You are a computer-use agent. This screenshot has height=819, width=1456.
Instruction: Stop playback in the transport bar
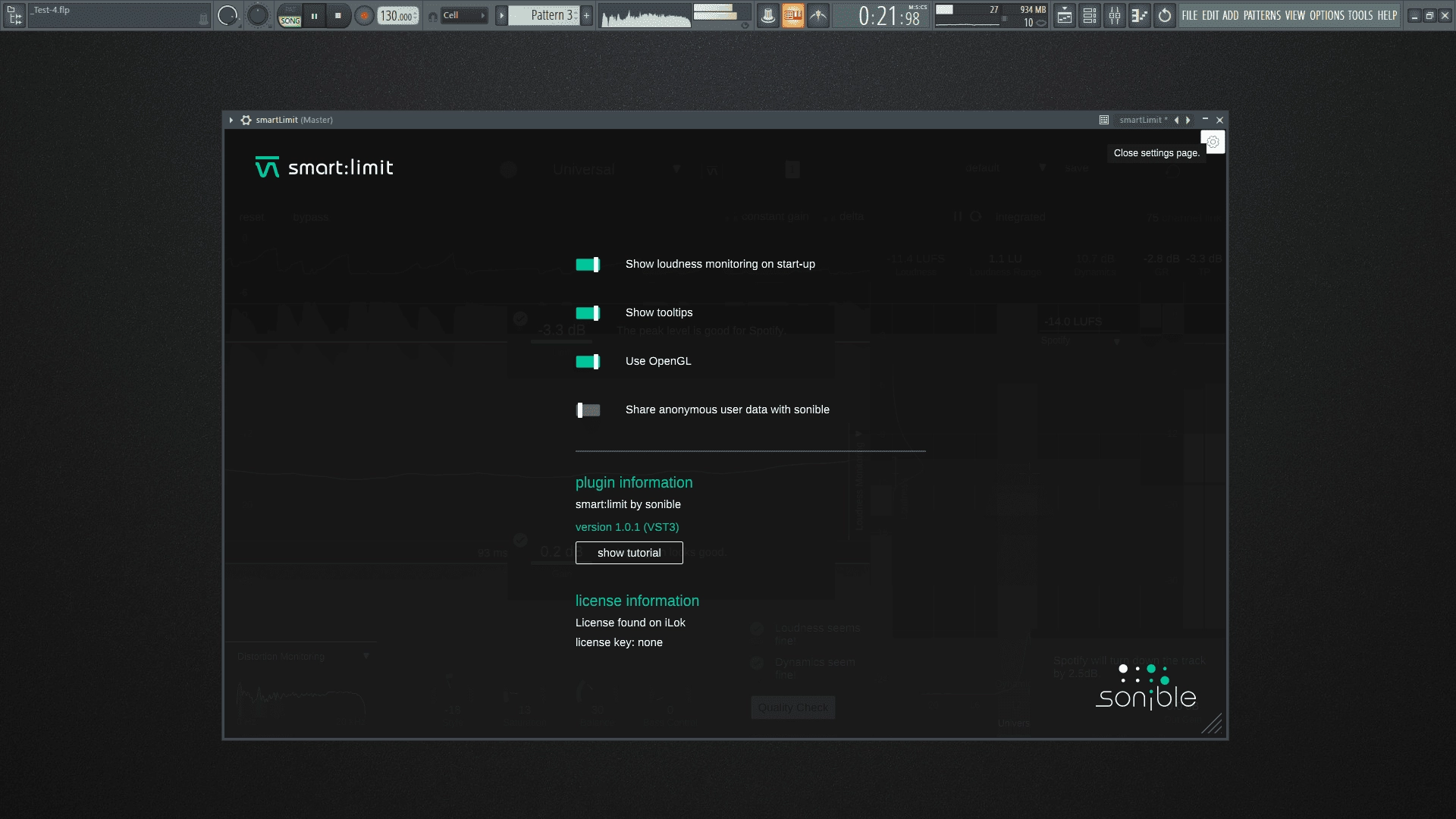(x=338, y=15)
